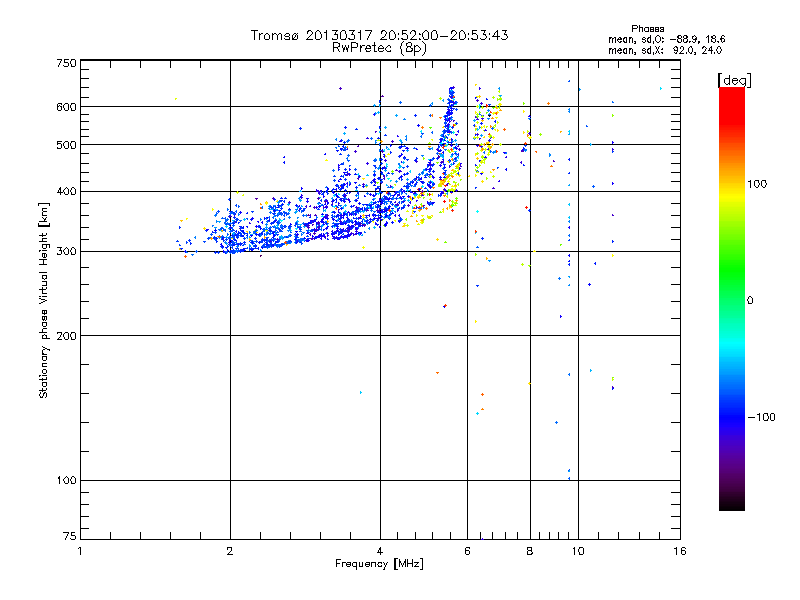Click the colorbar tick label '0'
The width and height of the screenshot is (800, 600).
(x=750, y=301)
